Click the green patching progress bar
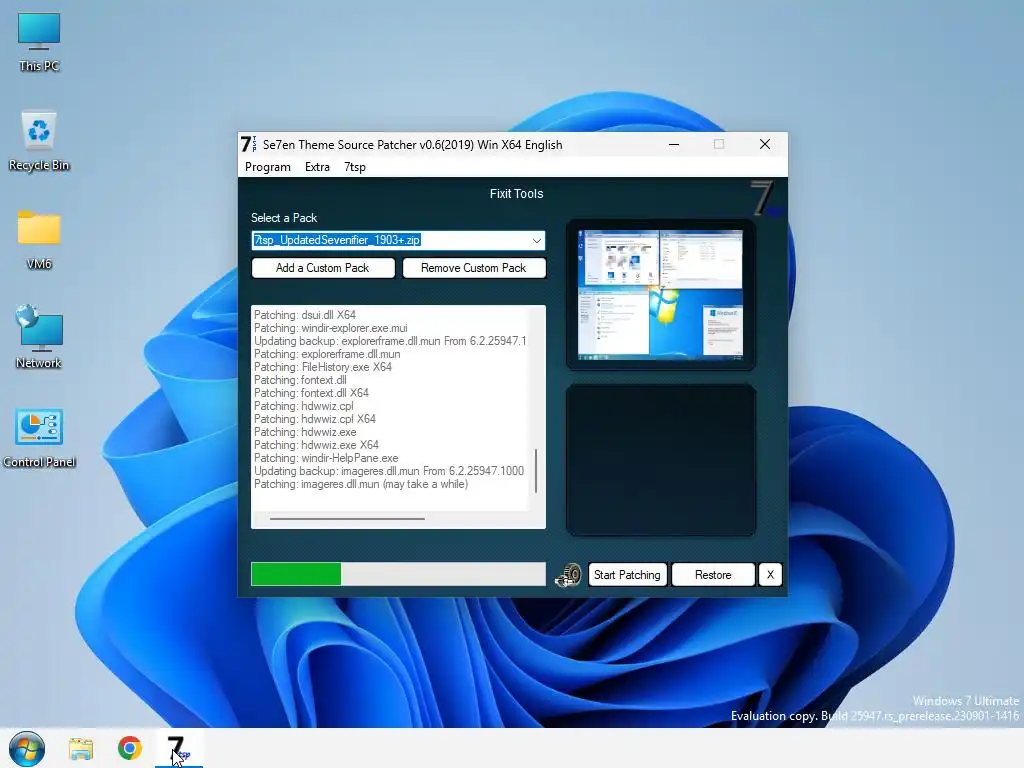The height and width of the screenshot is (768, 1024). click(x=398, y=574)
